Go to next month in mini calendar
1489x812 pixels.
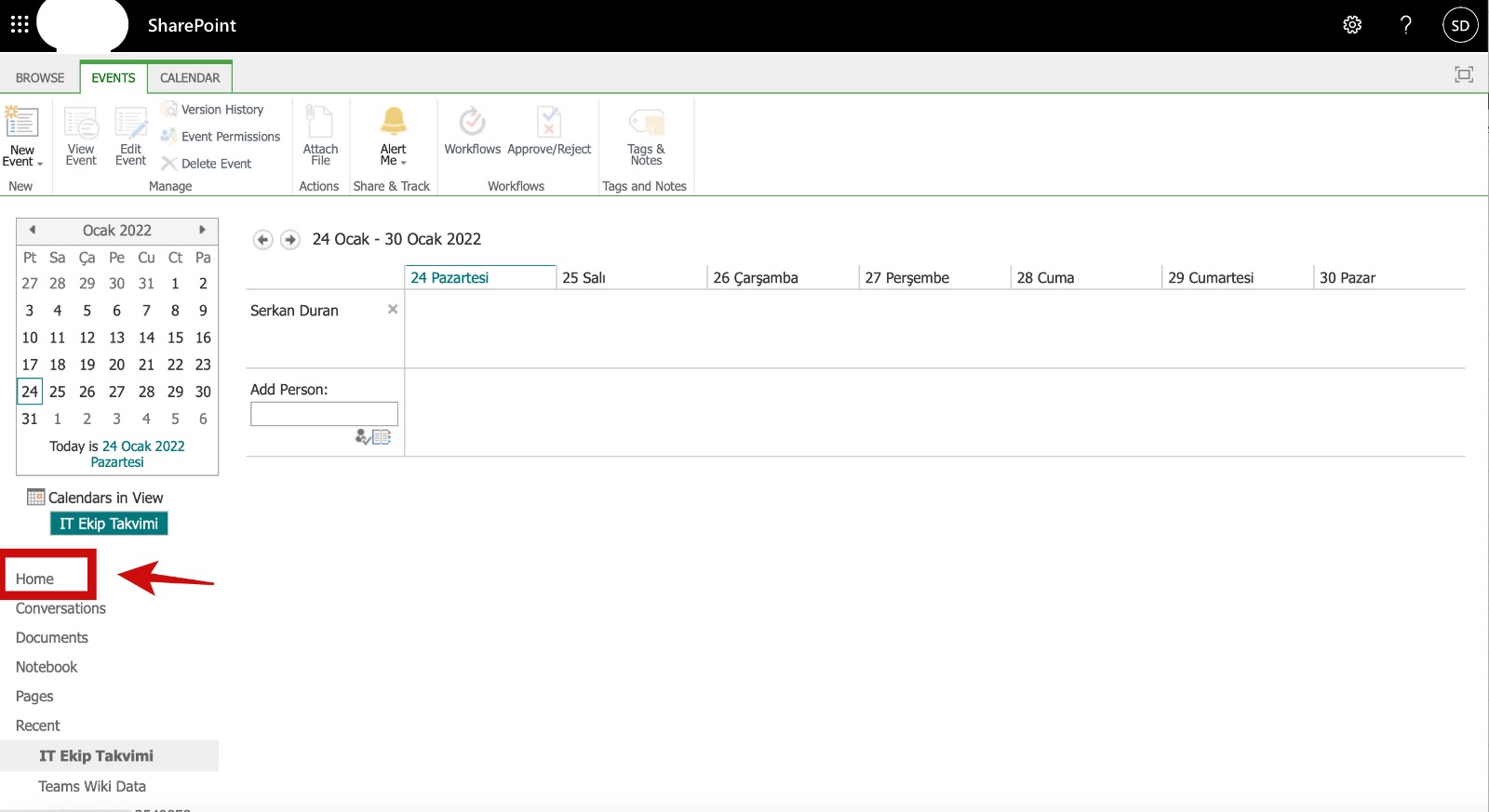pos(202,230)
